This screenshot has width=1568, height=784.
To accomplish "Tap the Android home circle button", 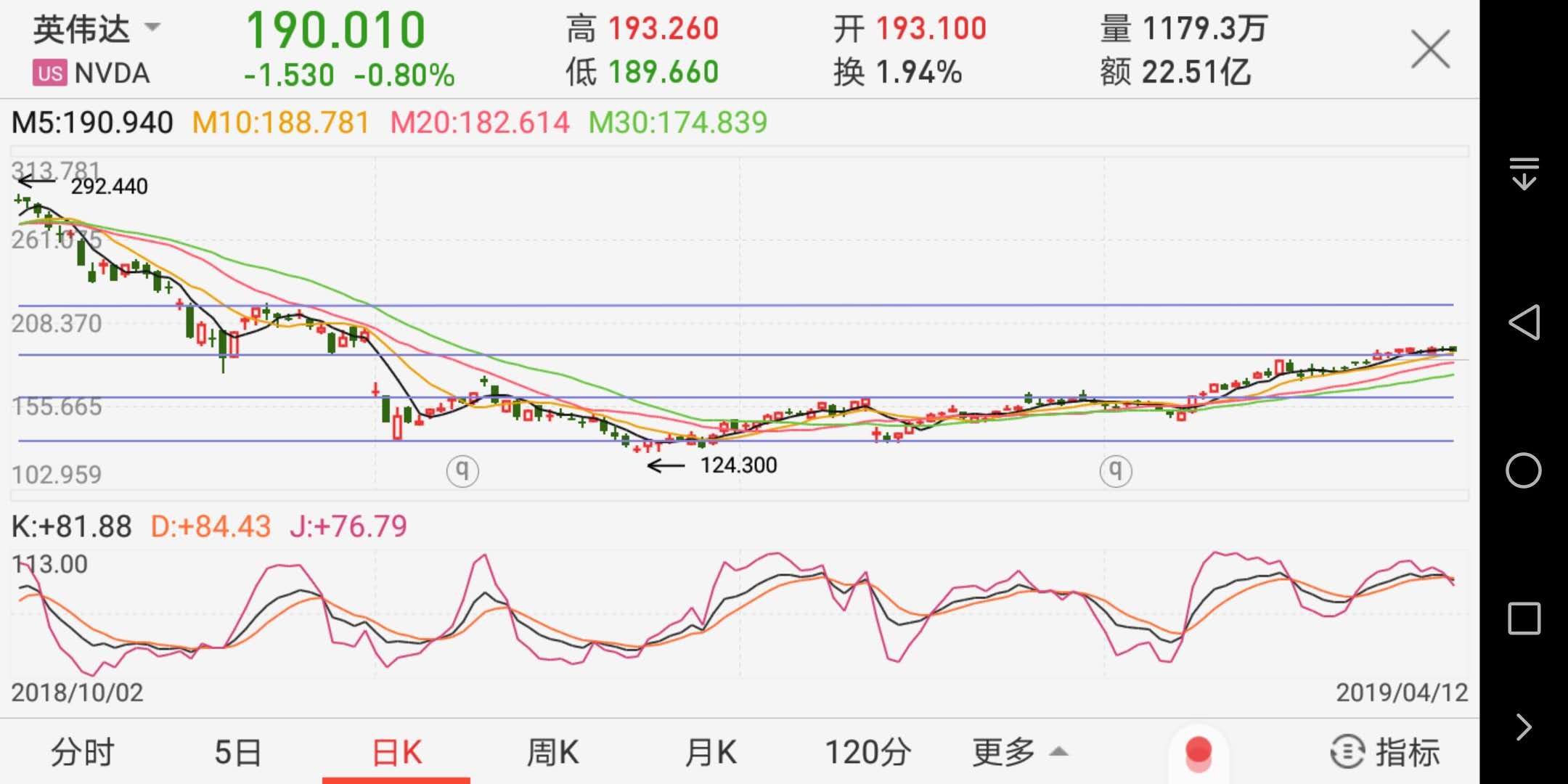I will click(x=1524, y=470).
